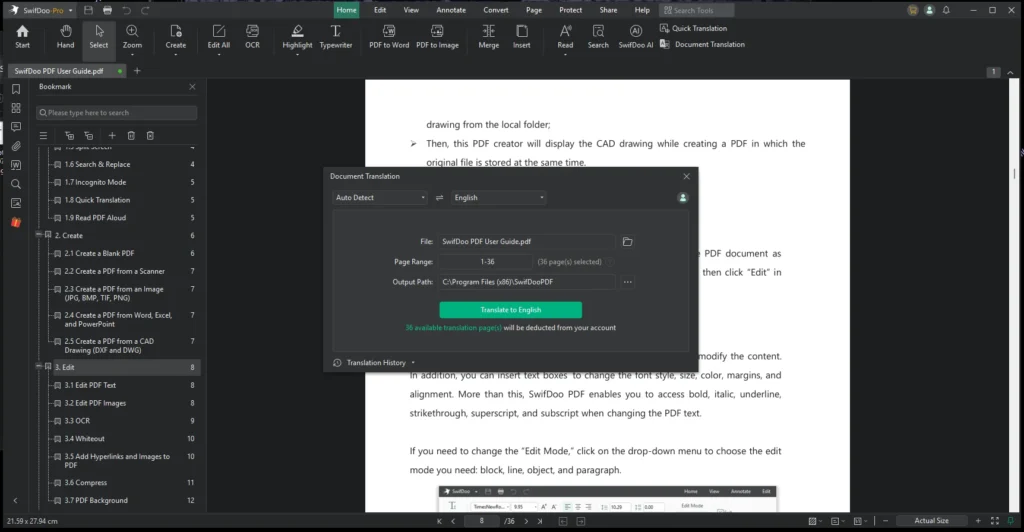1024x532 pixels.
Task: Launch SwifDoo AI
Action: point(635,37)
